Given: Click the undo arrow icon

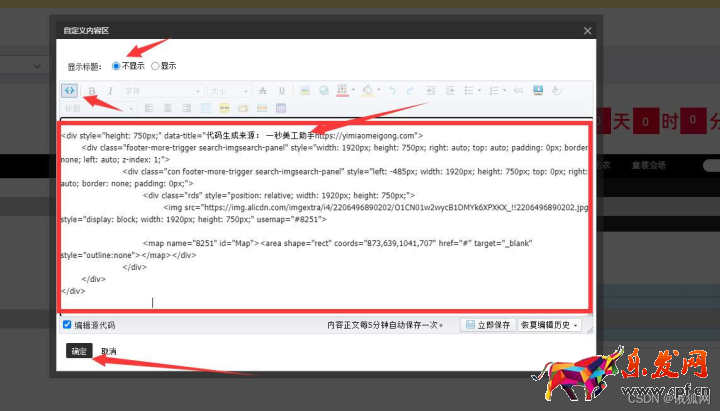Looking at the screenshot, I should tap(393, 91).
